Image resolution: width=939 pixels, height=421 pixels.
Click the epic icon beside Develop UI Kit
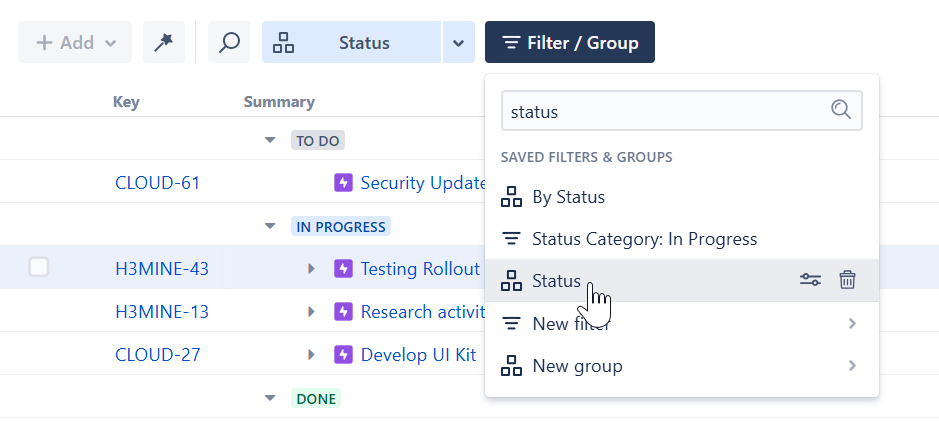pos(343,355)
